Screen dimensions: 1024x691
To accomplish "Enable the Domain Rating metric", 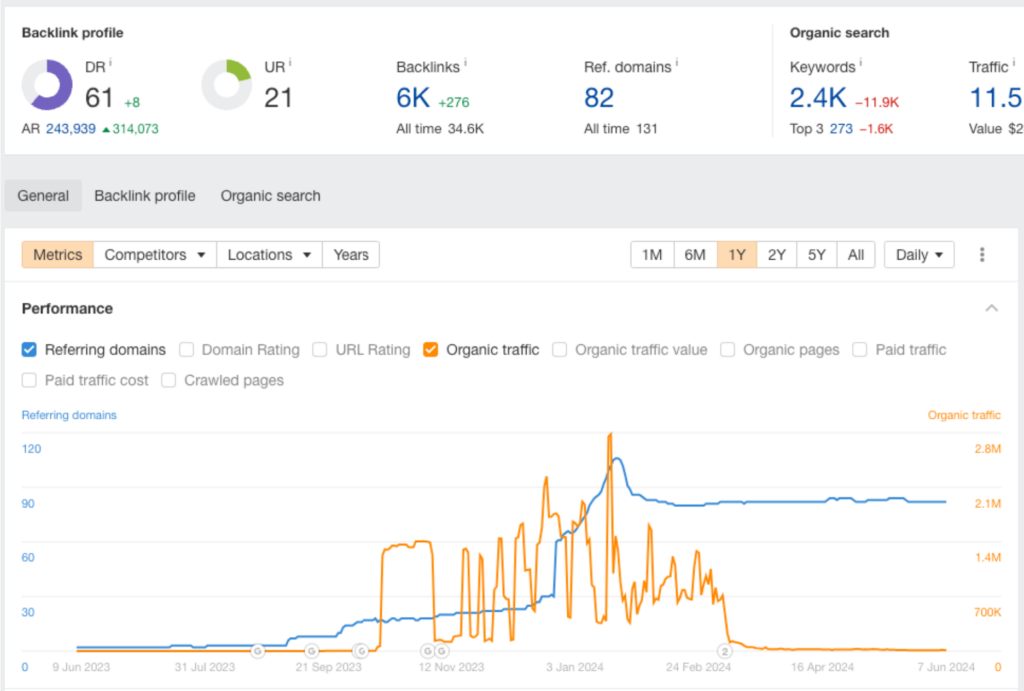I will pyautogui.click(x=187, y=350).
